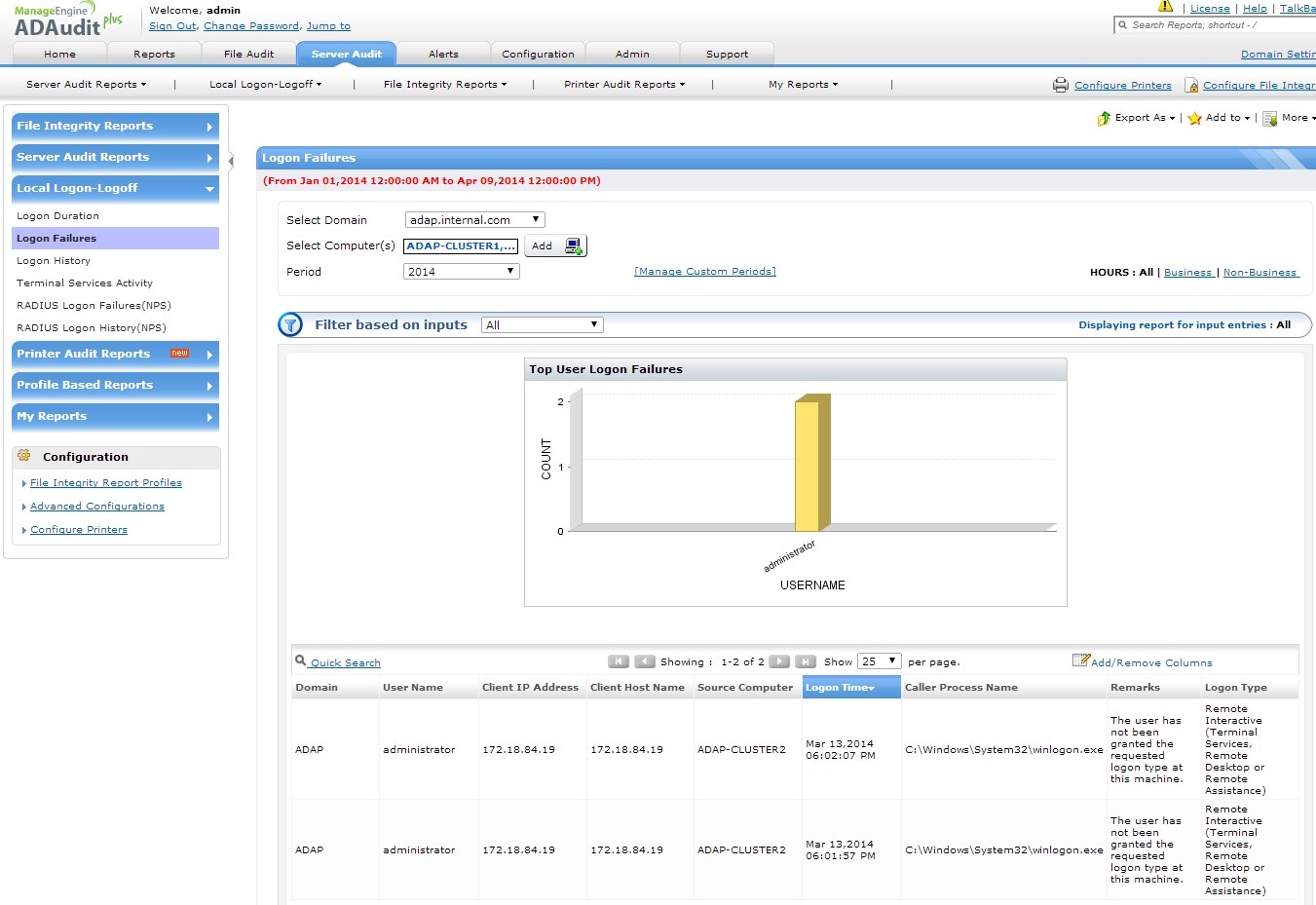Screen dimensions: 1316x905
Task: Click the Add/Remove Columns icon
Action: coord(1080,660)
